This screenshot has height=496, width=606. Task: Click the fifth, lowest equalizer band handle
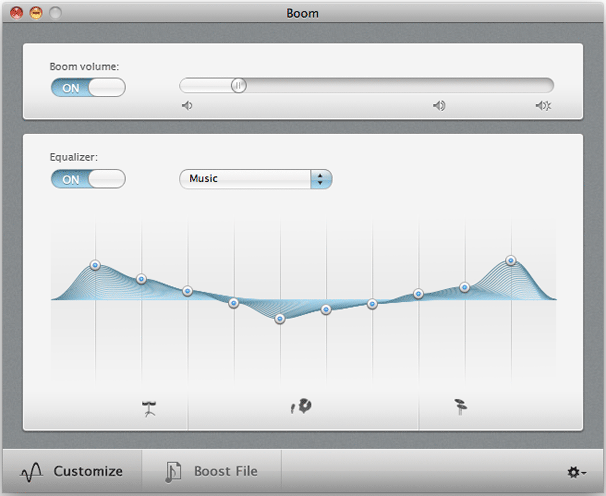click(x=280, y=319)
